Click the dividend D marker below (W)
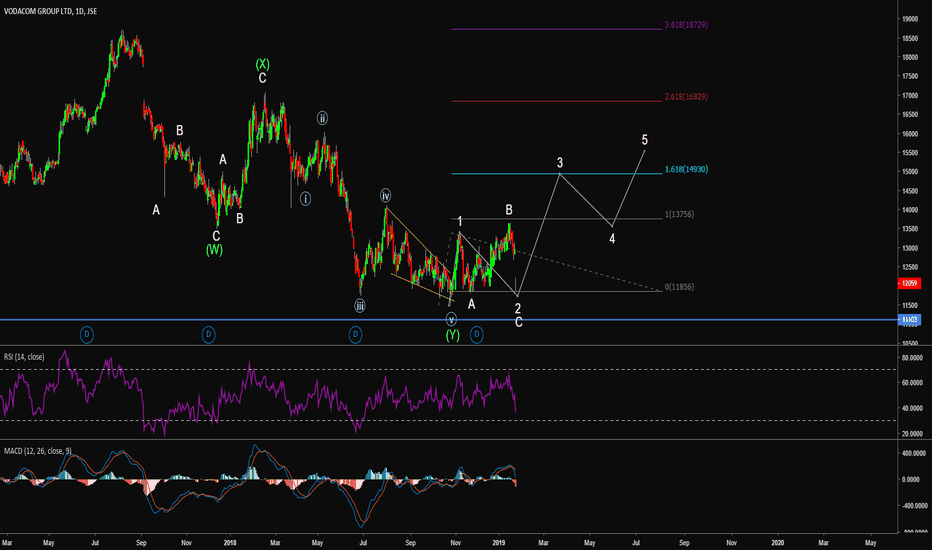 [x=208, y=335]
